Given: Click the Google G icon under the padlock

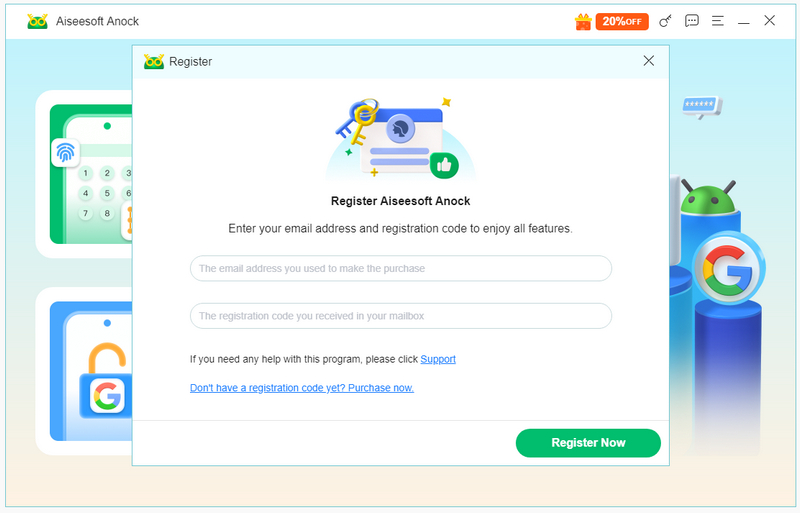Looking at the screenshot, I should (x=107, y=396).
